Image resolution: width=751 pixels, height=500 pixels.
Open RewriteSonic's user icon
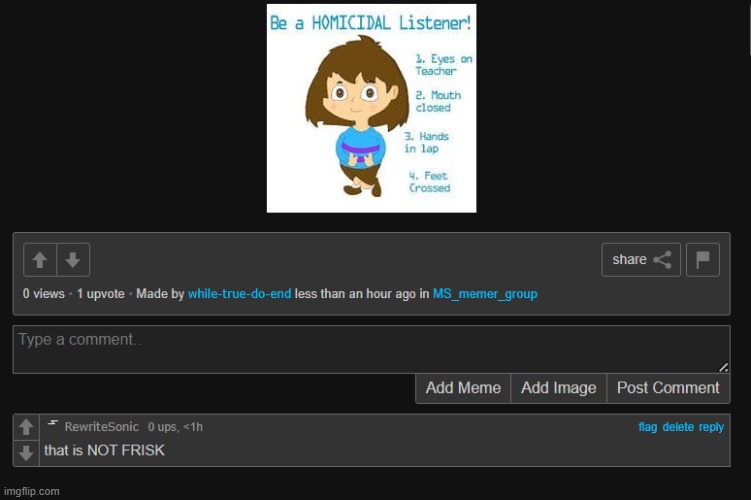53,423
